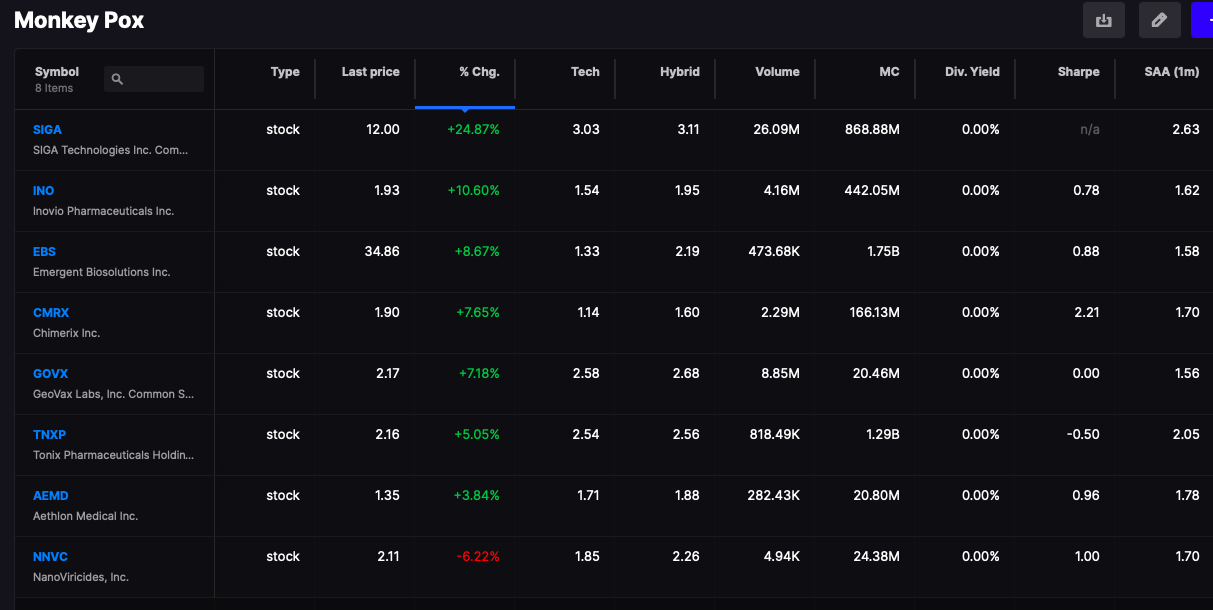Sort by the Hybrid column header
Image resolution: width=1213 pixels, height=610 pixels.
680,72
